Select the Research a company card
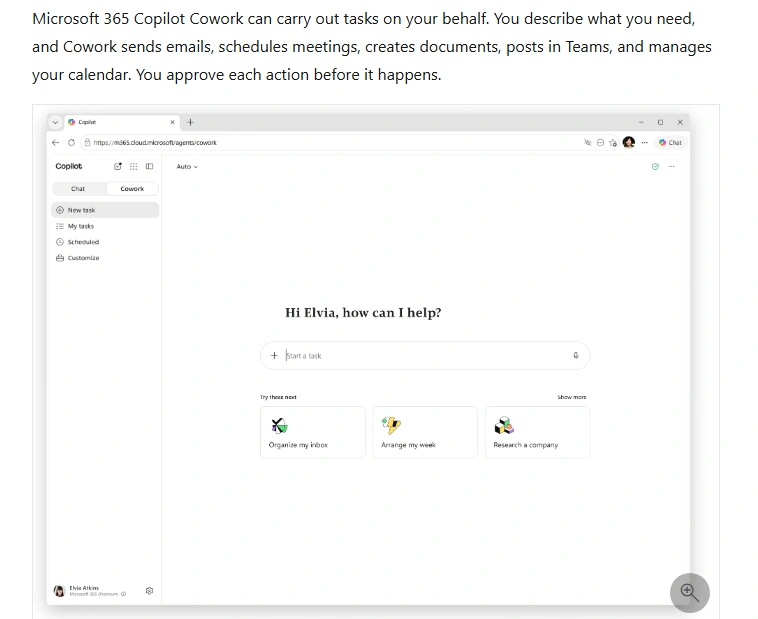Viewport: 758px width, 619px height. (538, 432)
